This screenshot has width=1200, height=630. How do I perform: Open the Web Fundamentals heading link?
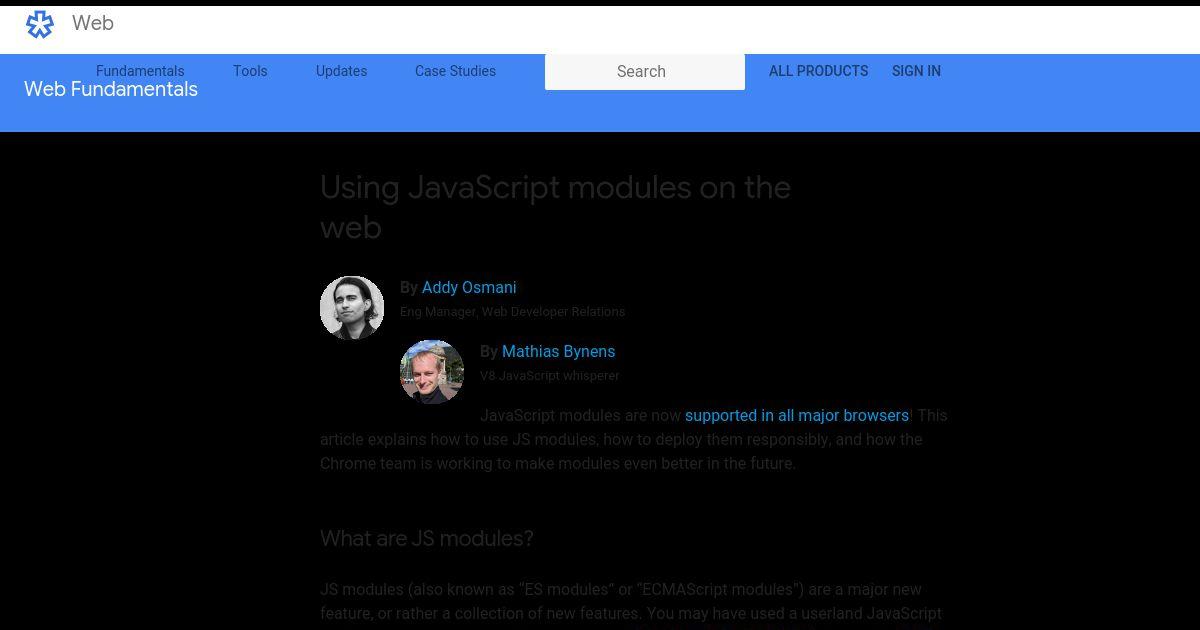(x=111, y=89)
